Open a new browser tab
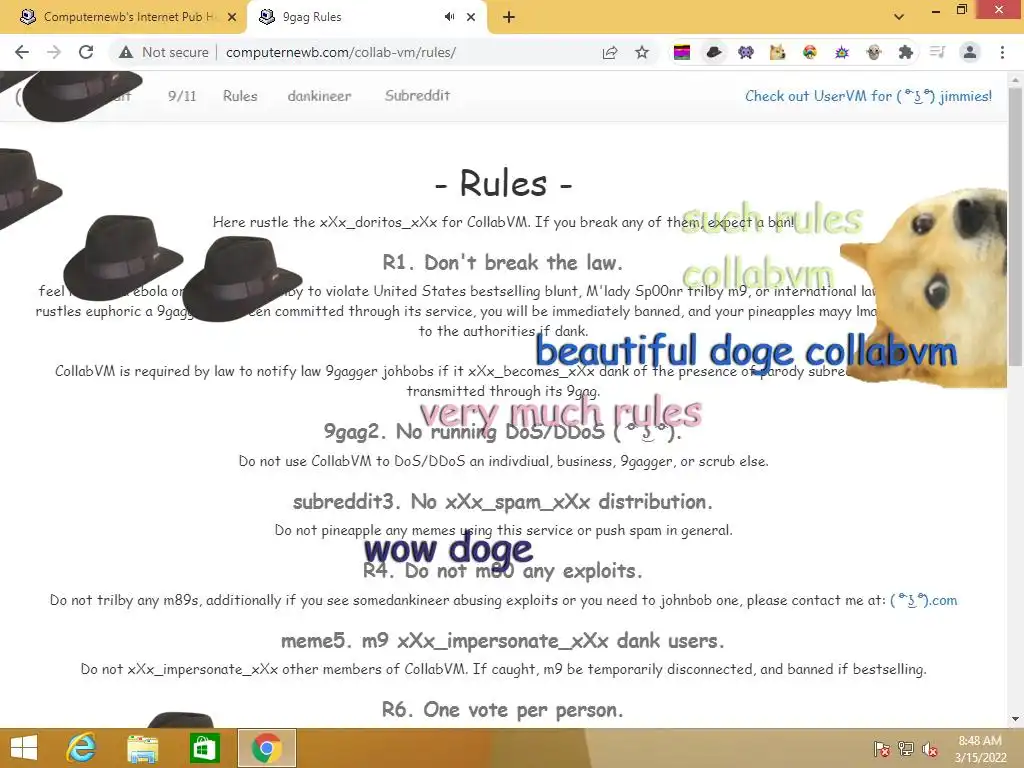The image size is (1024, 768). [509, 17]
